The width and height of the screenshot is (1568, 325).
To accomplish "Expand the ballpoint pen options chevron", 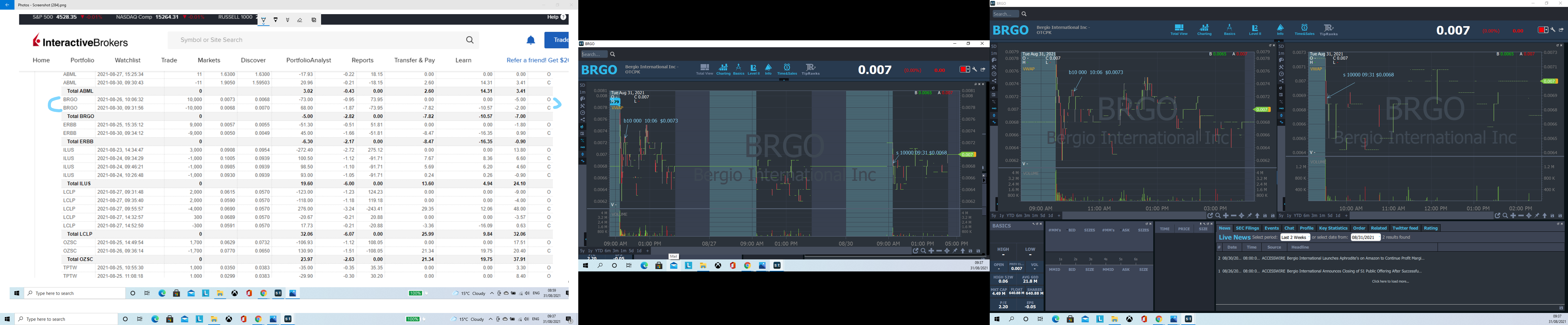I will click(264, 24).
